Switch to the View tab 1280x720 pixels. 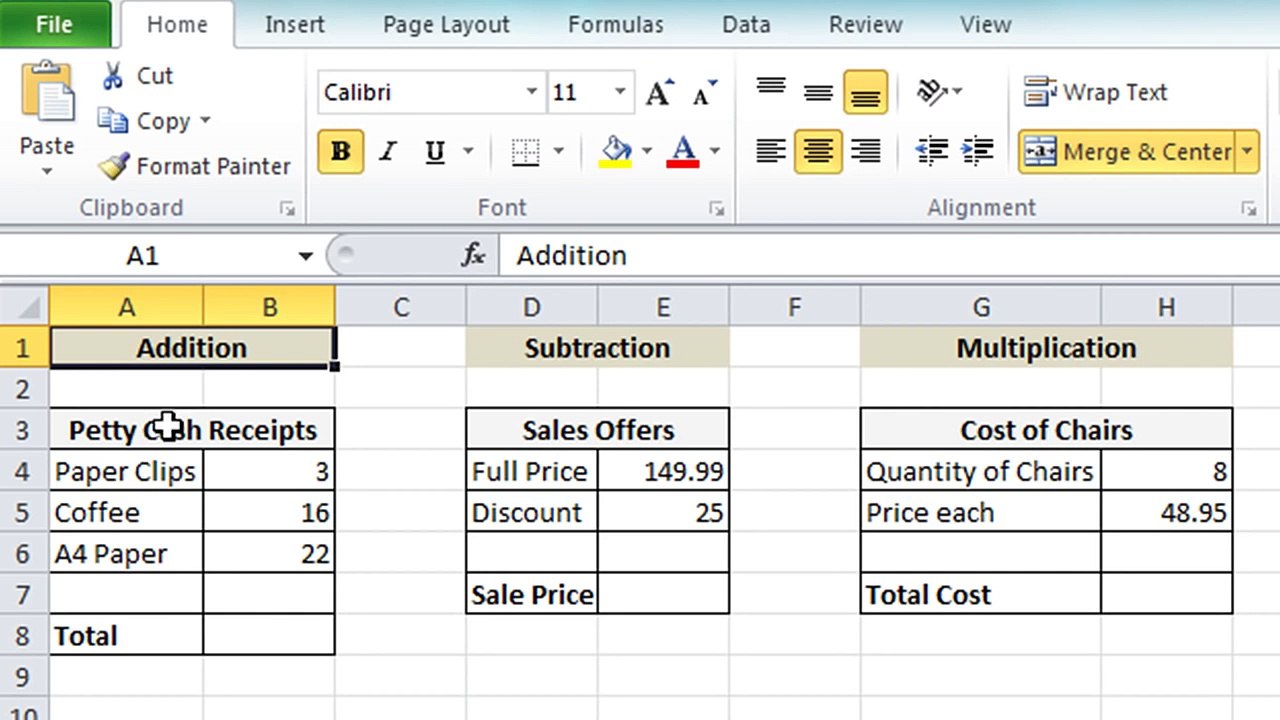986,25
